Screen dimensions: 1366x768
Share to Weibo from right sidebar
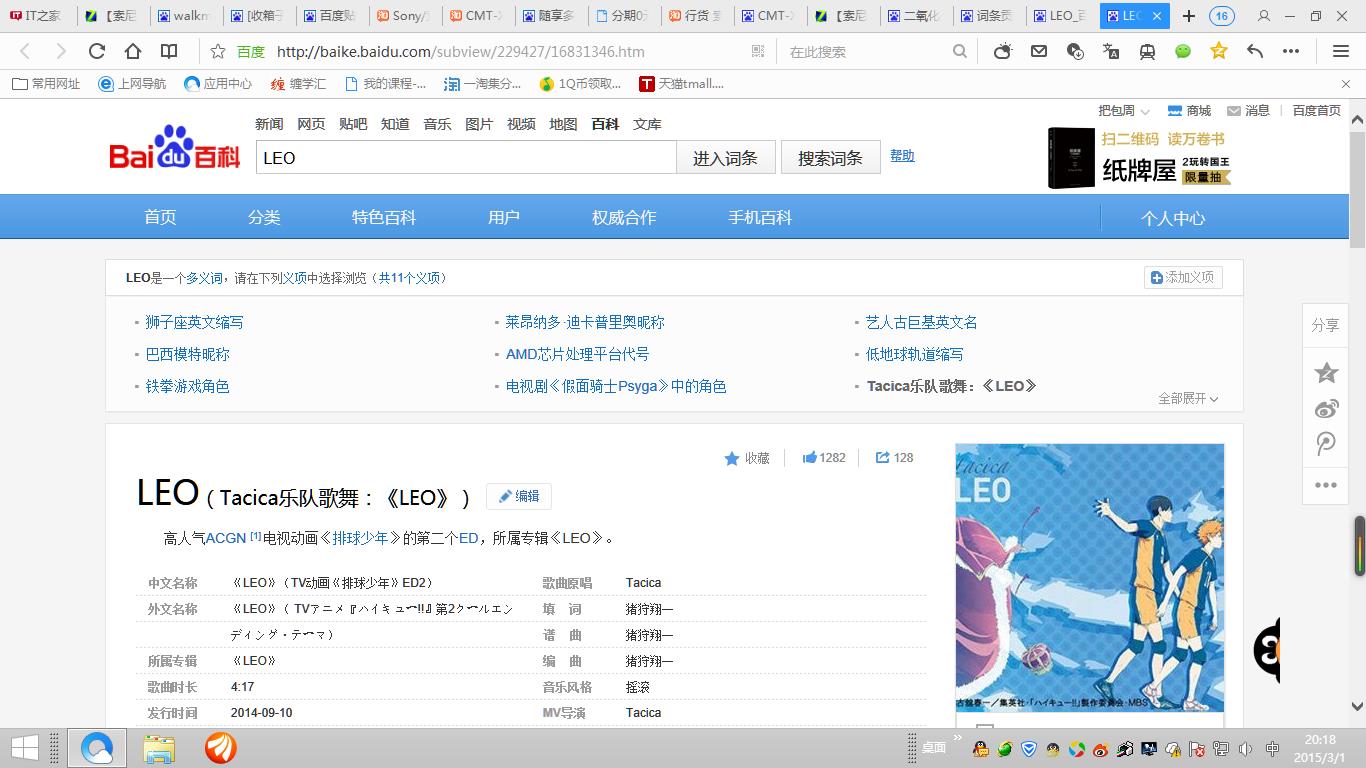tap(1326, 408)
